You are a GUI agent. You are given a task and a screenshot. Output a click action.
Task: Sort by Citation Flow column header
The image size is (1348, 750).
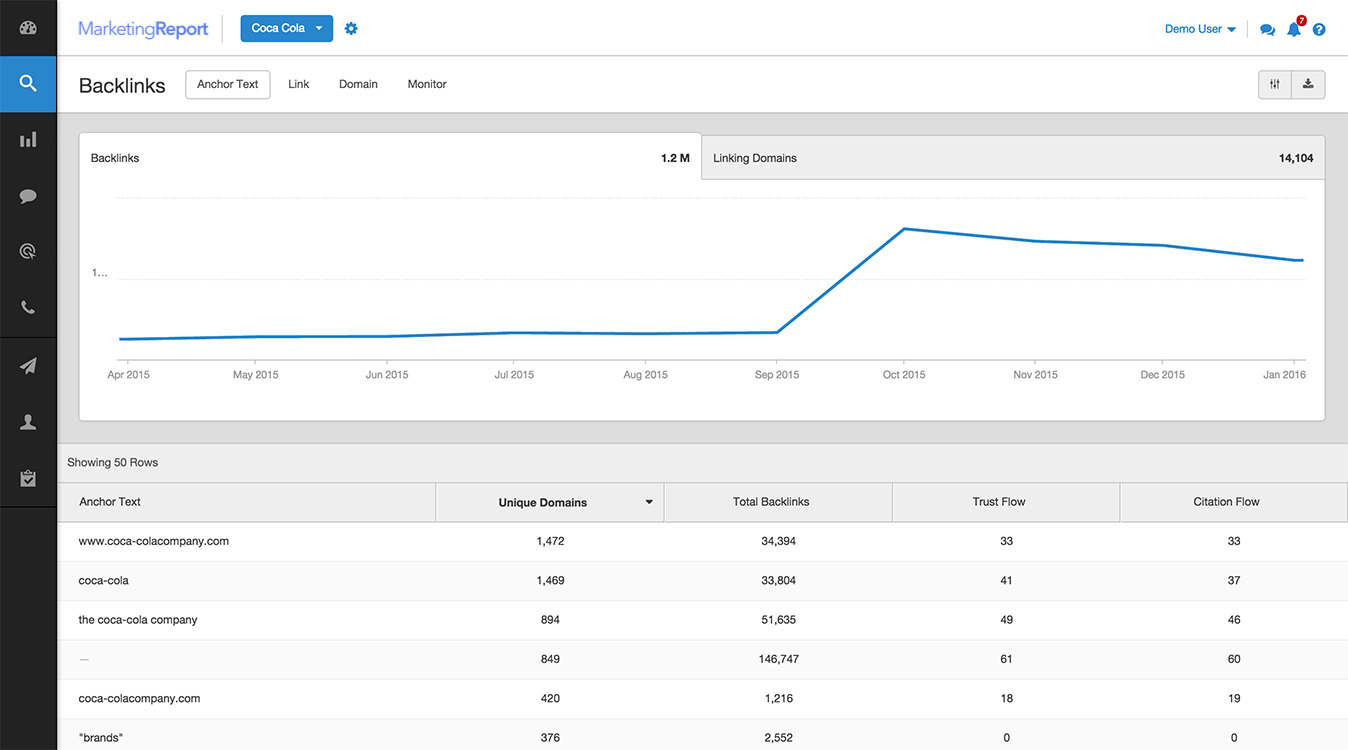pyautogui.click(x=1234, y=502)
